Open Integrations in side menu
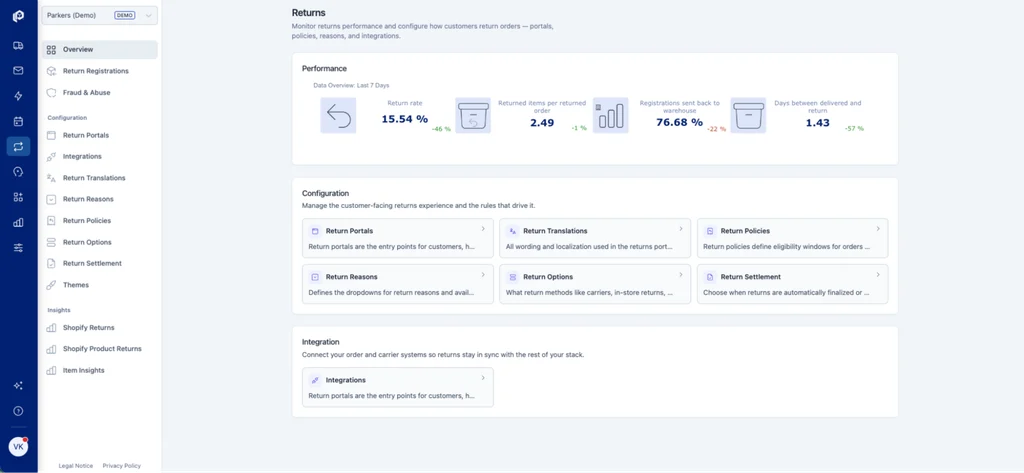The width and height of the screenshot is (1024, 473). click(99, 157)
